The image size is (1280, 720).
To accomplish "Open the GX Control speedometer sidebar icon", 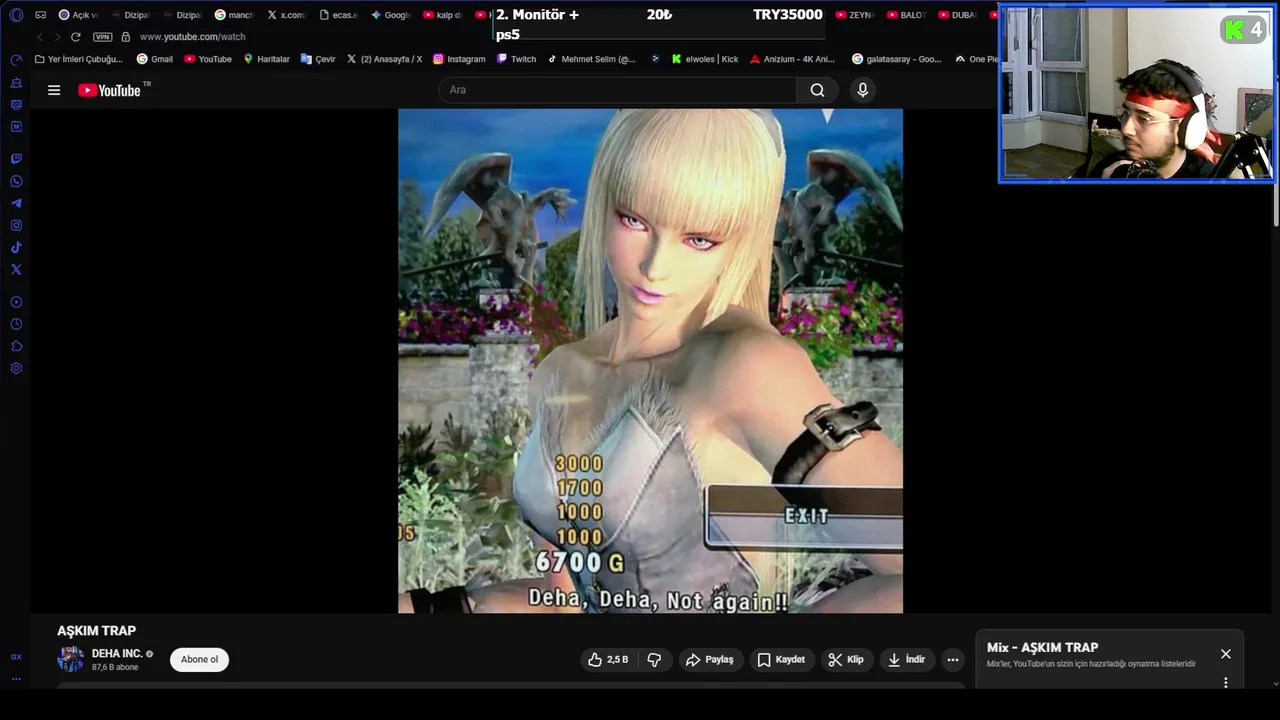I will pyautogui.click(x=16, y=60).
